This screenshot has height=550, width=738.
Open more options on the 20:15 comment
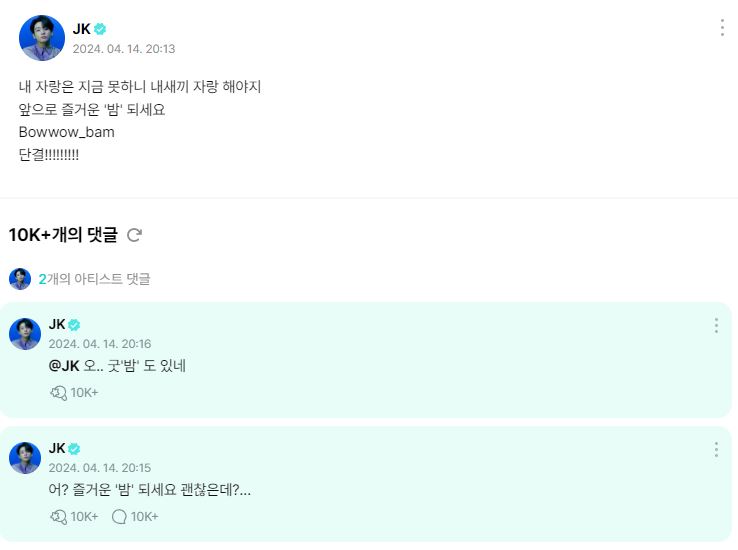coord(716,450)
